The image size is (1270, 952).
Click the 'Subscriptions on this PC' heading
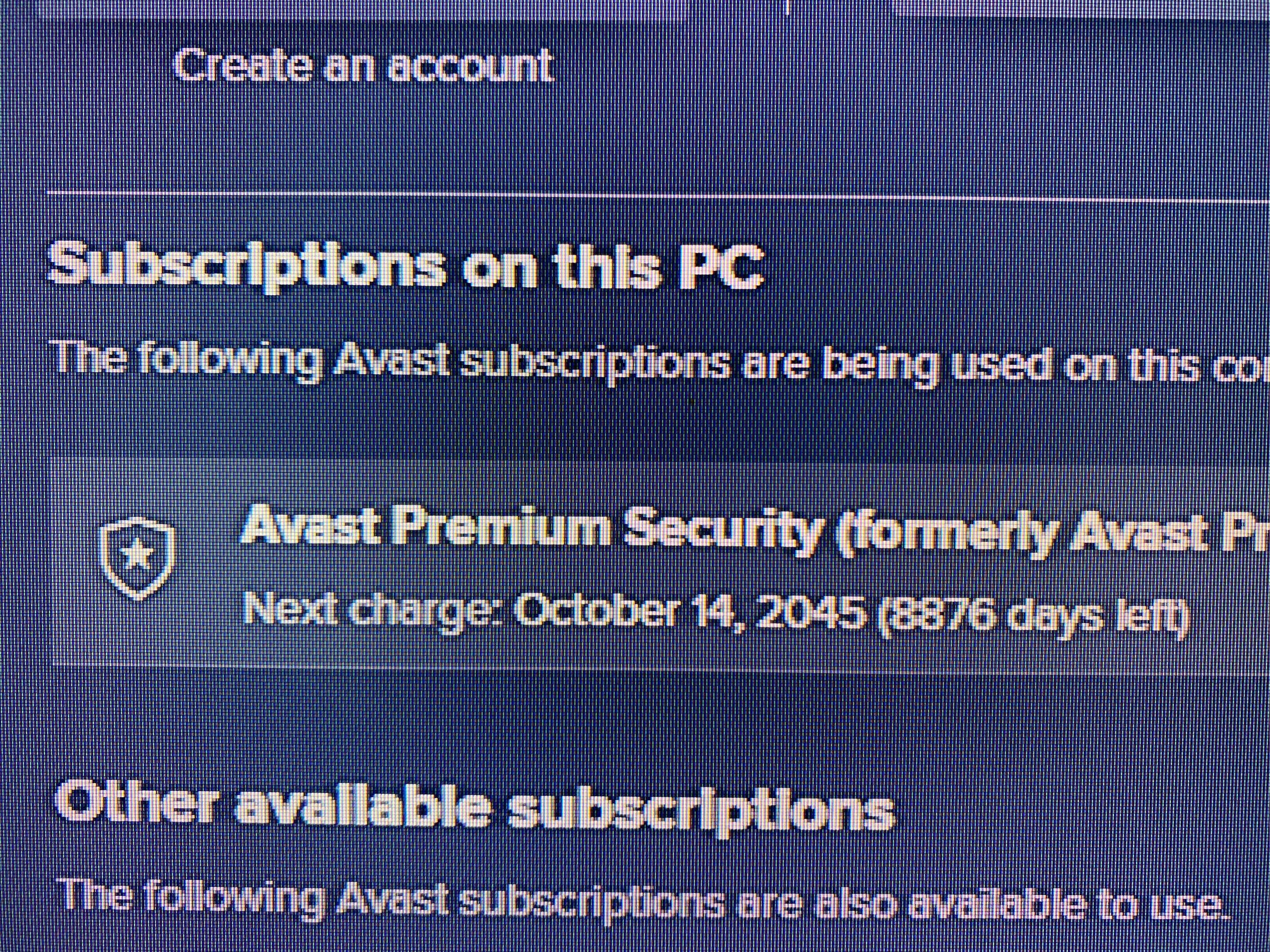(406, 266)
